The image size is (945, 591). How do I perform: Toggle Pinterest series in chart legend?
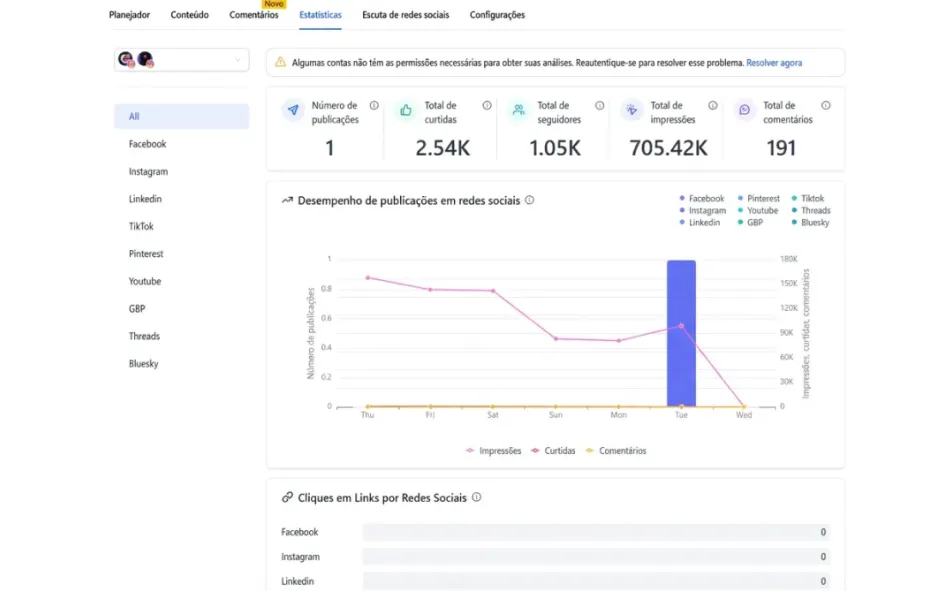[x=758, y=198]
